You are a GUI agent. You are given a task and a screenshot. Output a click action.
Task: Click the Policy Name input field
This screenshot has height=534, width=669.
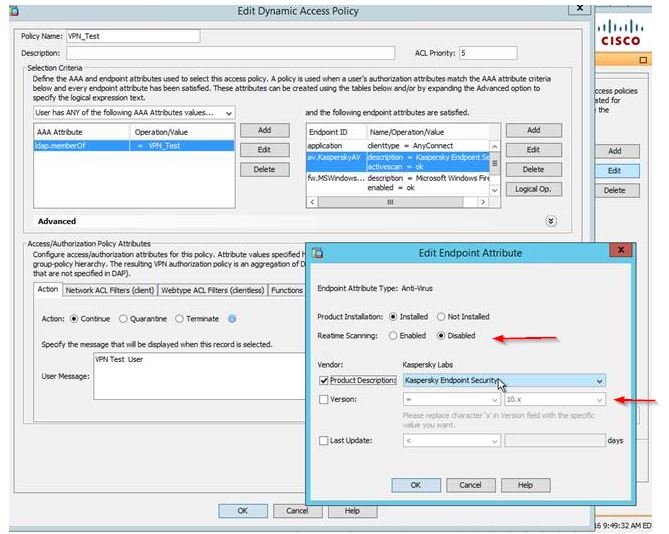pos(133,36)
